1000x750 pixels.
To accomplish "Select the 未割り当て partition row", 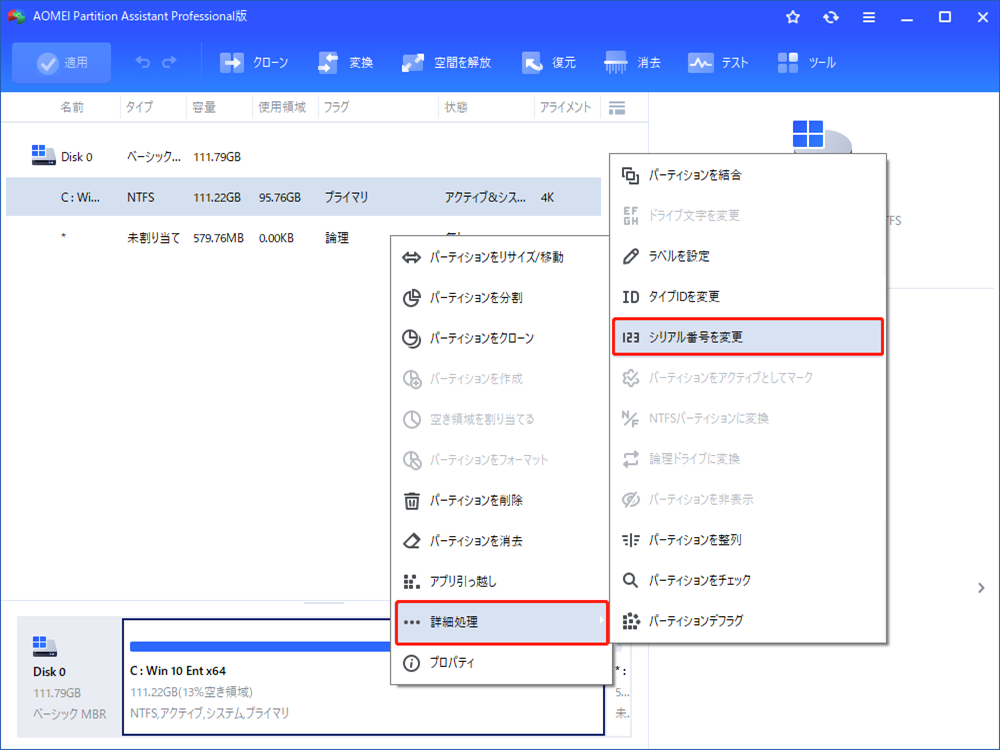I will click(198, 238).
